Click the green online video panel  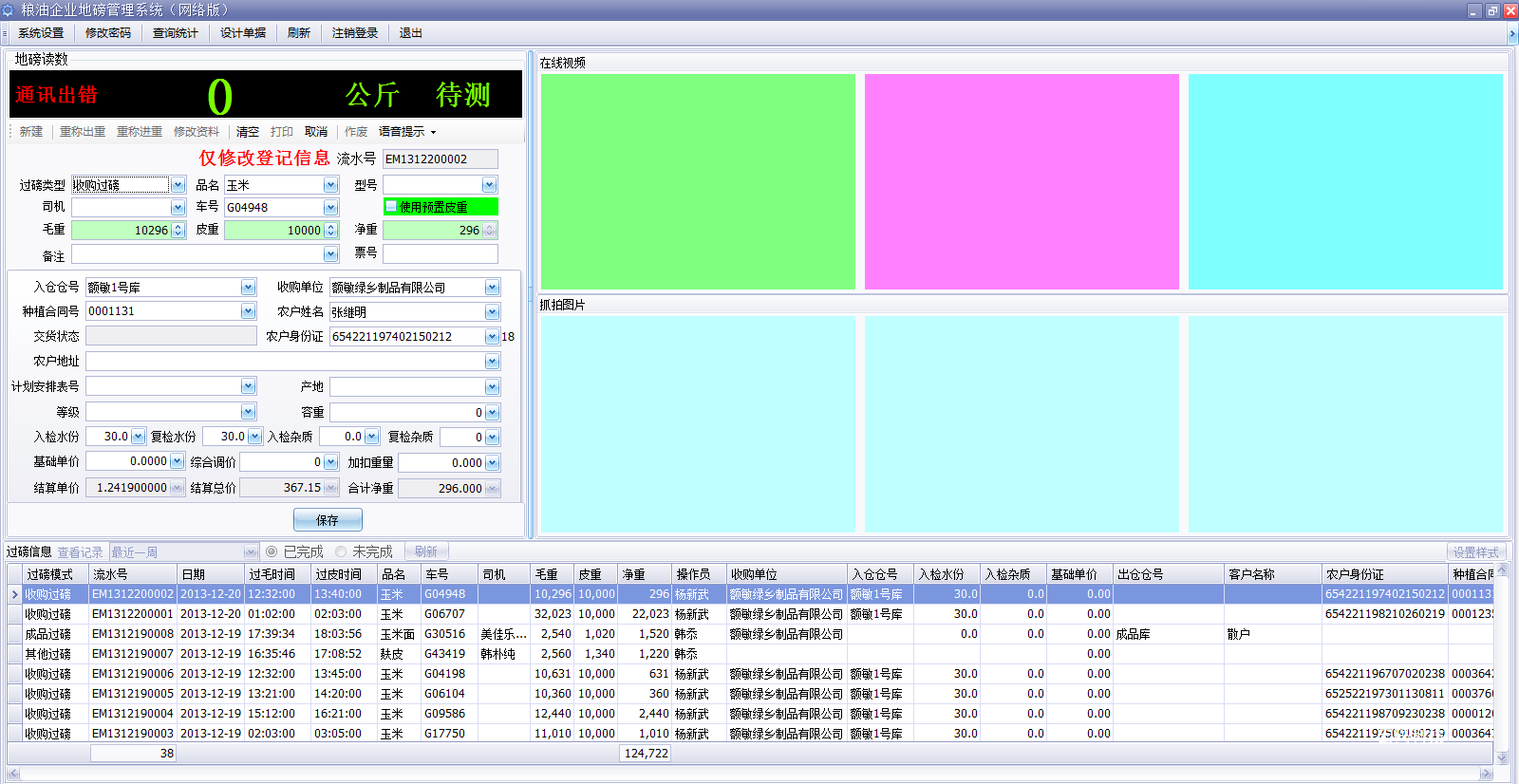click(698, 181)
